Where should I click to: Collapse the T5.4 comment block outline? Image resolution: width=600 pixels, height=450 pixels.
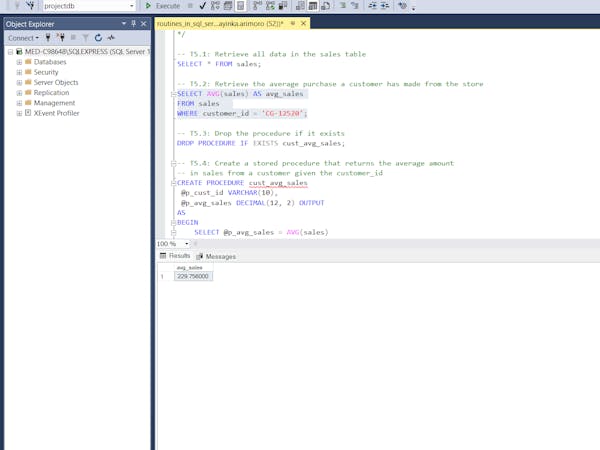coord(173,163)
